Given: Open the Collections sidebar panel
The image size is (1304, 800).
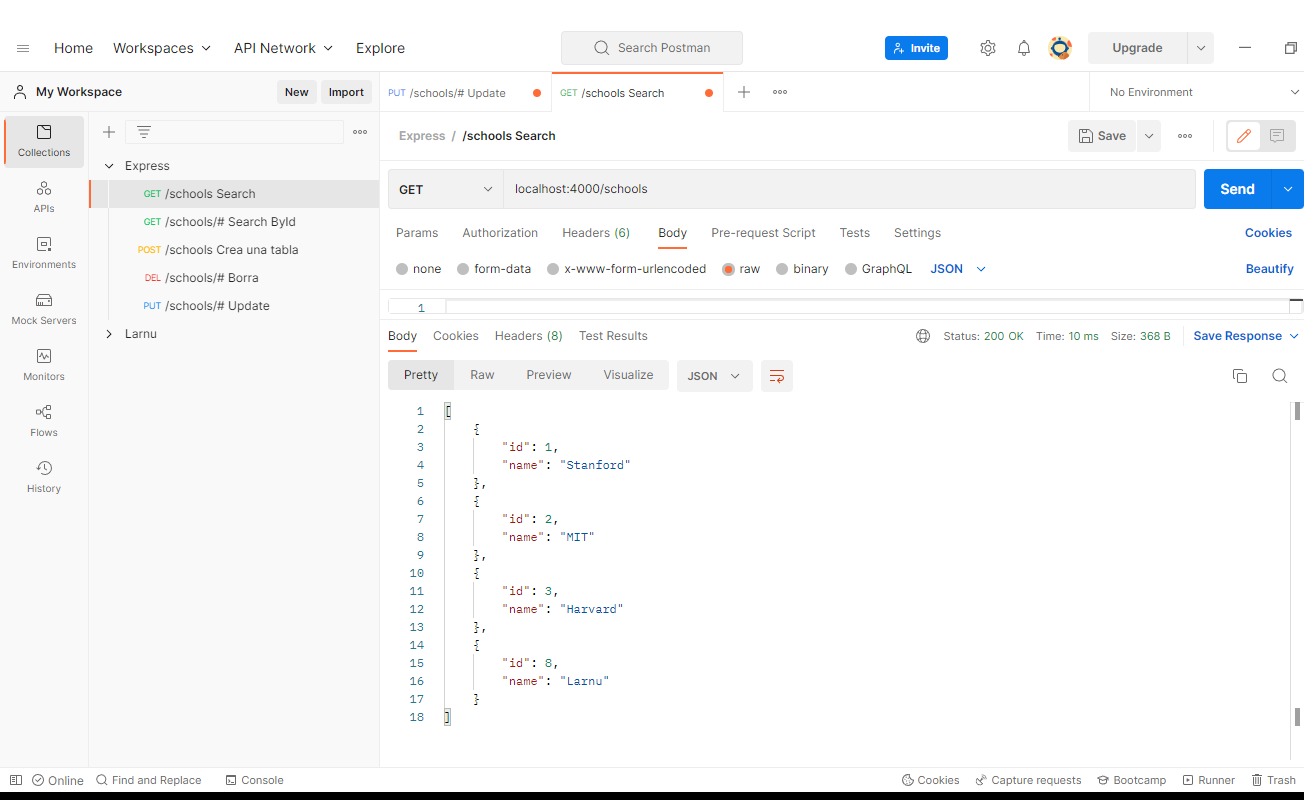Looking at the screenshot, I should 43,141.
